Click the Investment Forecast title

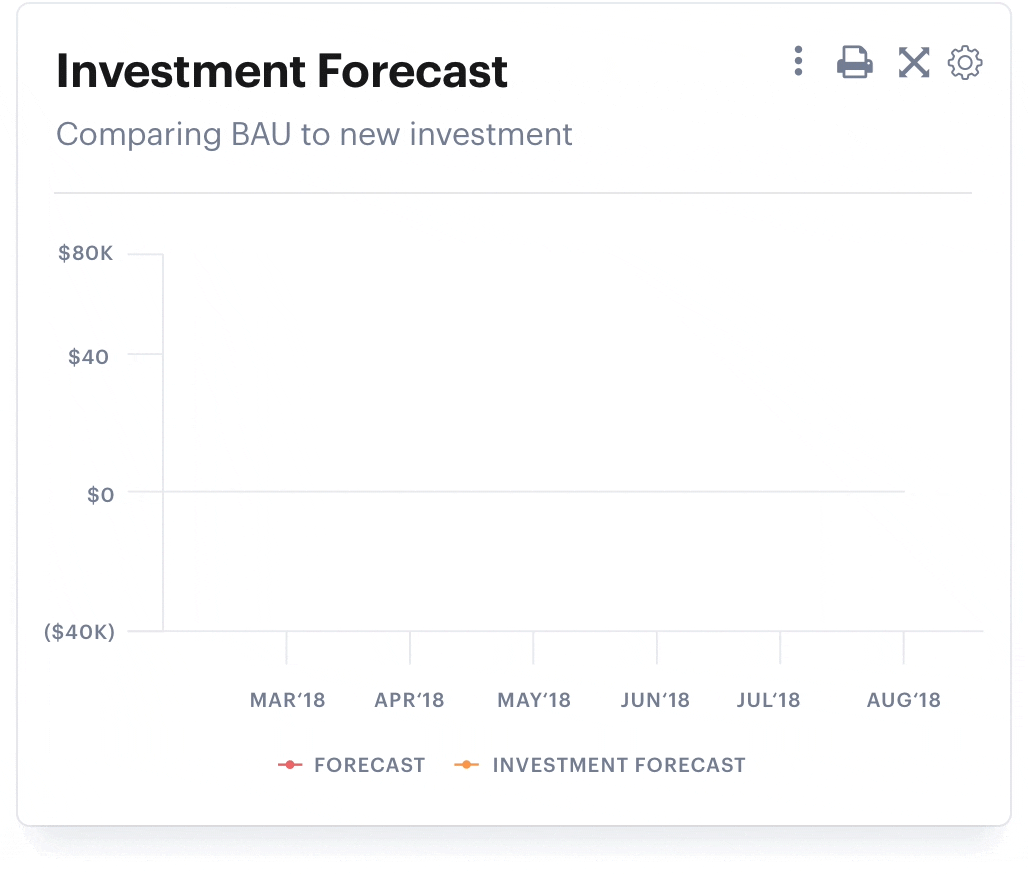pos(282,71)
